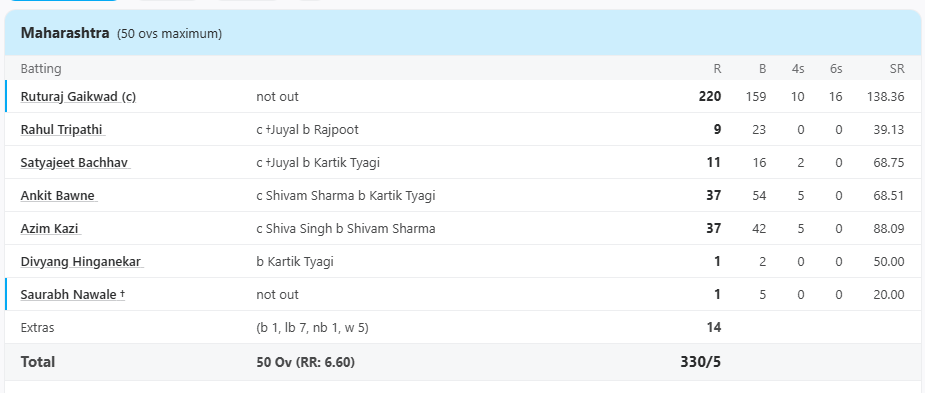Click the Batting column header
The image size is (925, 393).
click(x=41, y=68)
